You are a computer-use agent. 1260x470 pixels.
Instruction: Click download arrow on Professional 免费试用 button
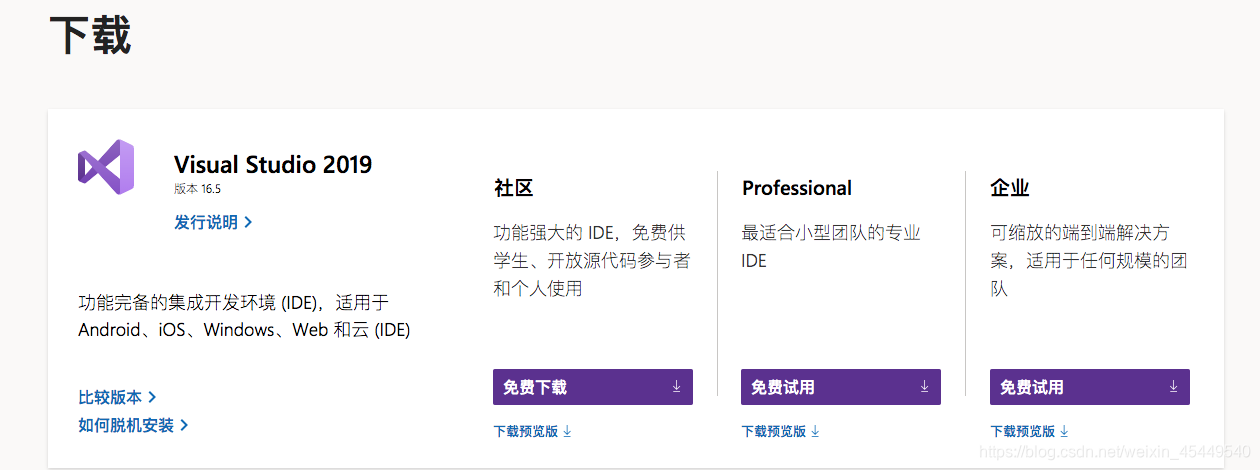click(924, 386)
